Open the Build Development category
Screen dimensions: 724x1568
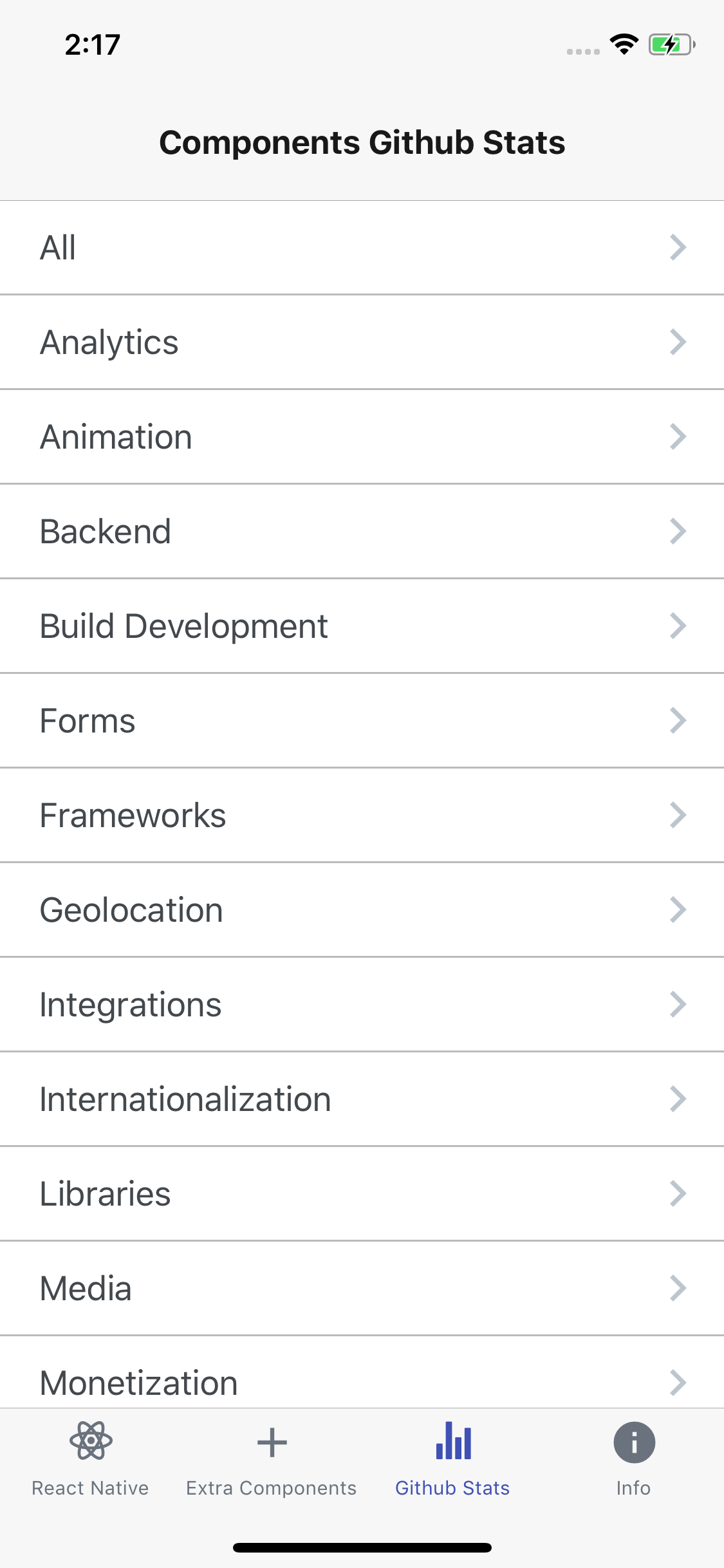(x=184, y=626)
